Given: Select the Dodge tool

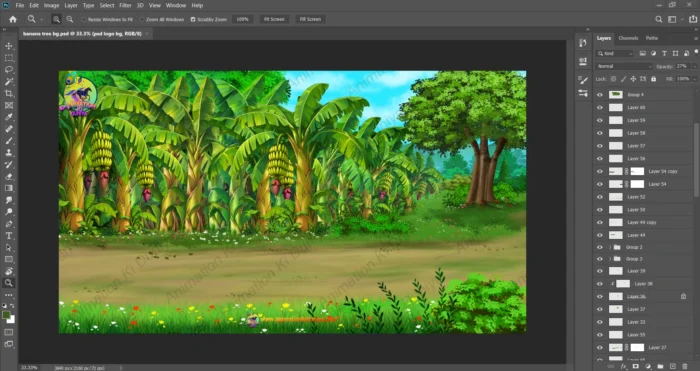Looking at the screenshot, I should click(8, 212).
